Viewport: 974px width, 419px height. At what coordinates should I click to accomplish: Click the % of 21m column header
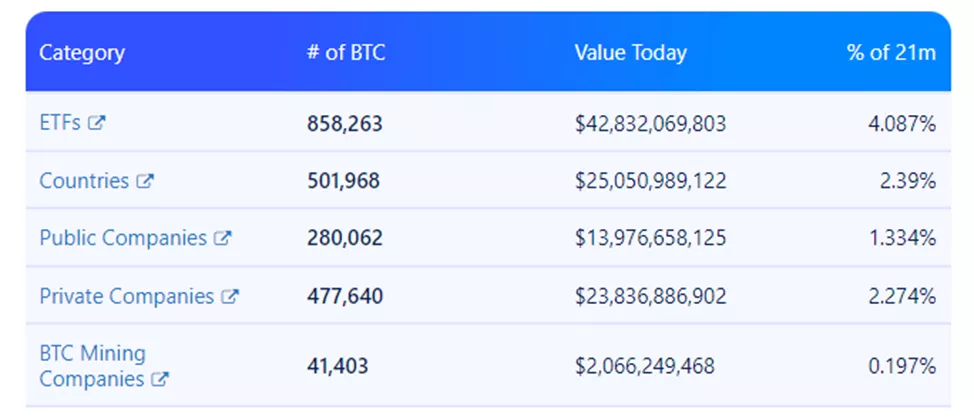(x=891, y=52)
